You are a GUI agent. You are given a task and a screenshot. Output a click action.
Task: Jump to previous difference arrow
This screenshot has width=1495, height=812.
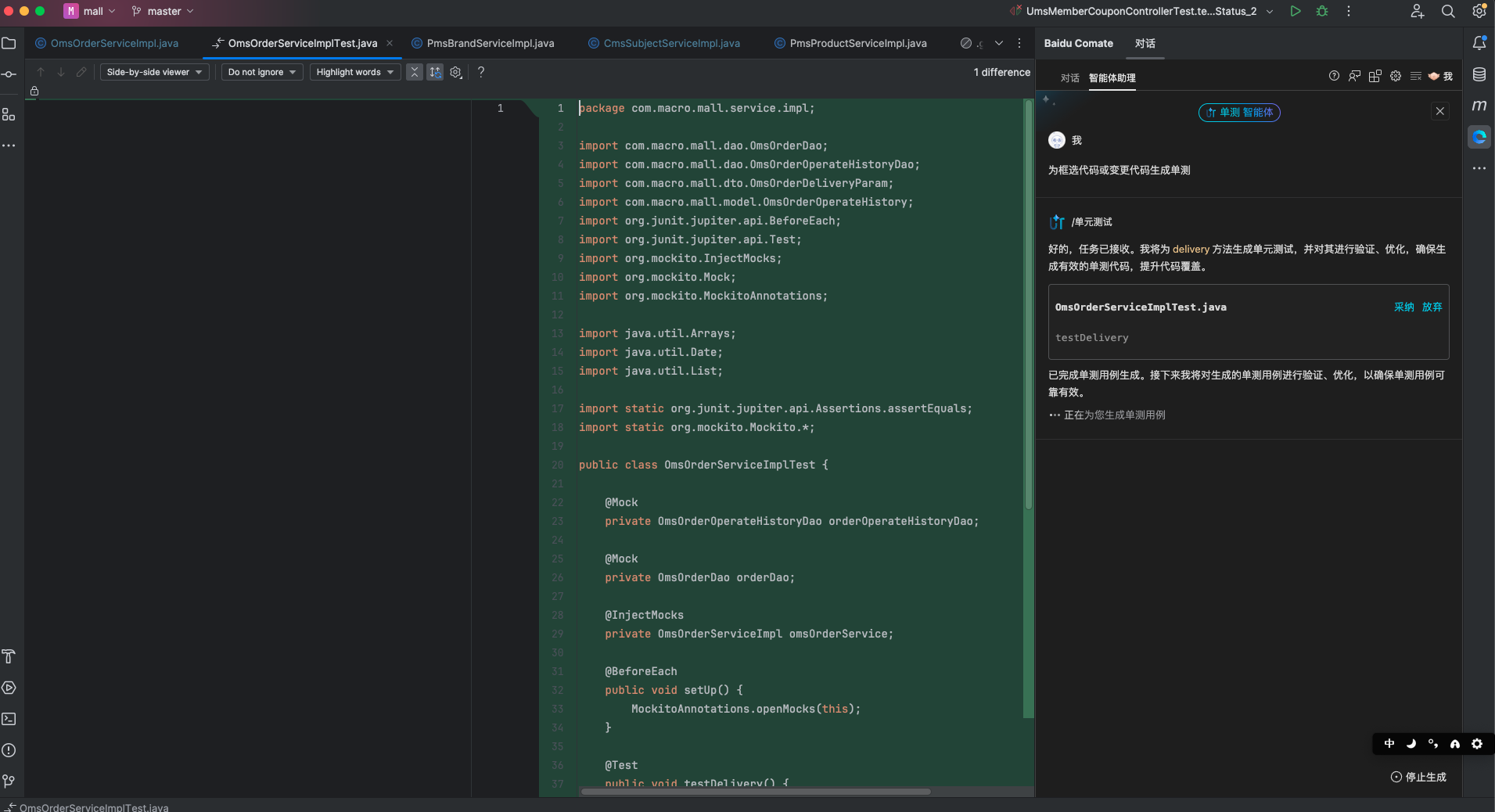pos(41,72)
